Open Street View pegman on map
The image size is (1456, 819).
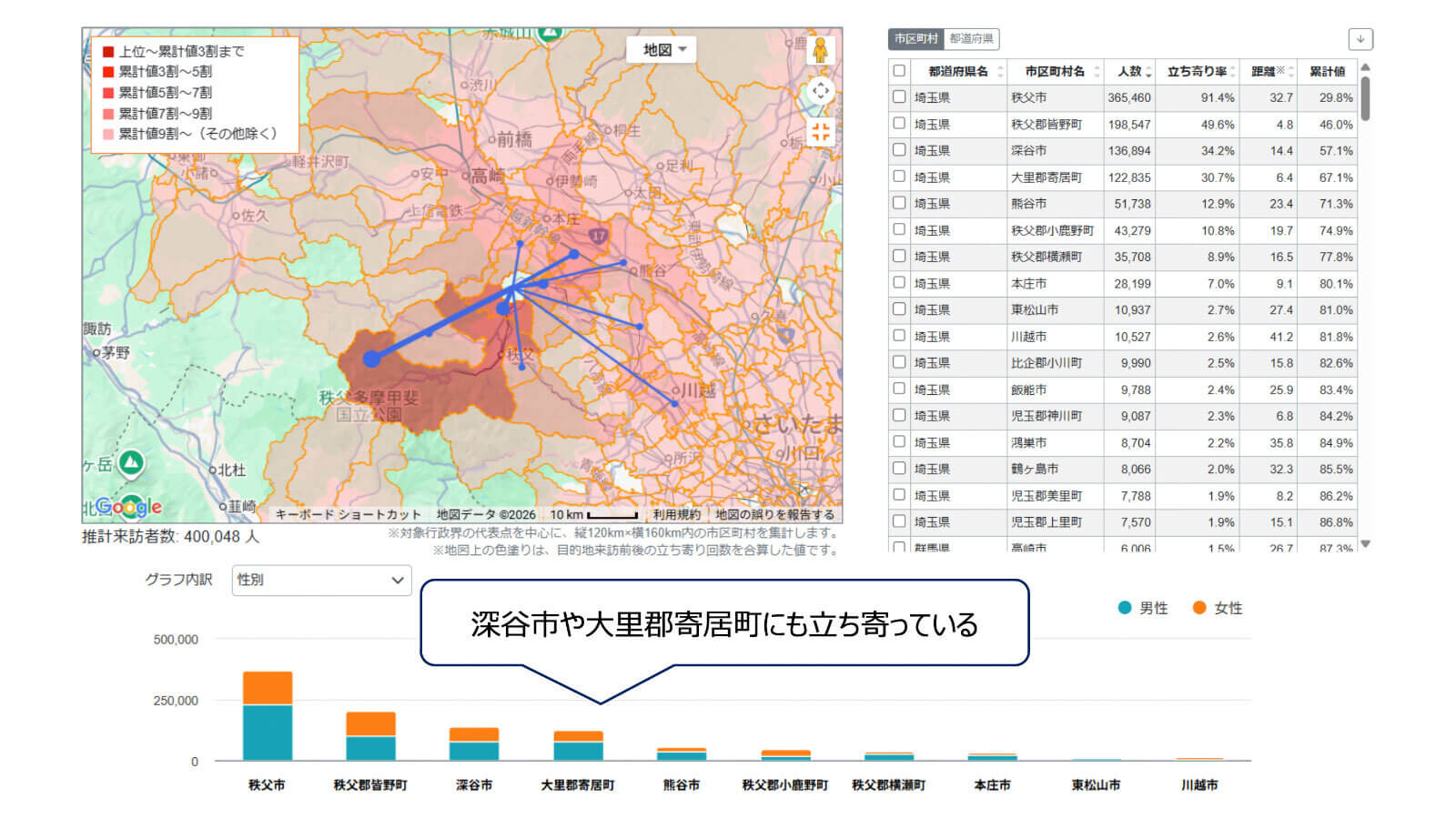tap(820, 51)
